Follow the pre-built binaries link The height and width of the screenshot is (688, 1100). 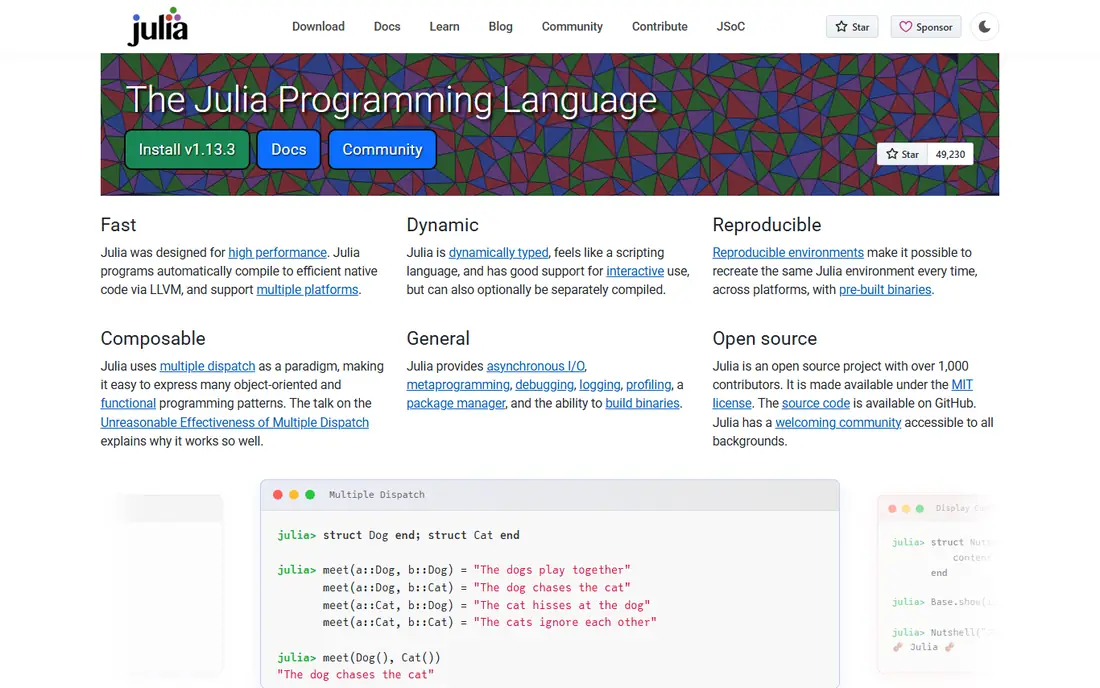[x=885, y=290]
